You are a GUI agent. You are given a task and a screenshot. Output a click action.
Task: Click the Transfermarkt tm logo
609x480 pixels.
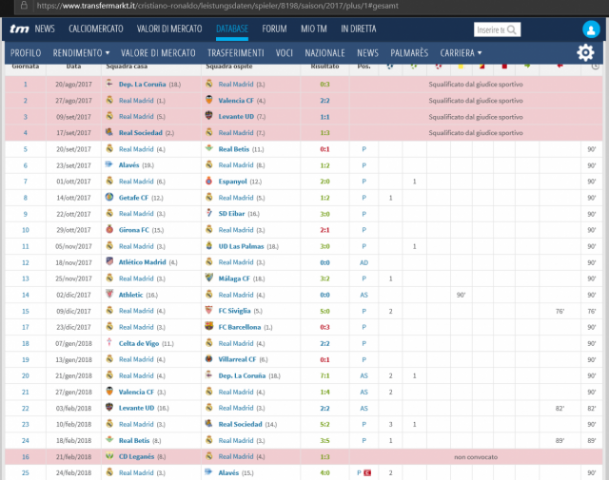[19, 29]
